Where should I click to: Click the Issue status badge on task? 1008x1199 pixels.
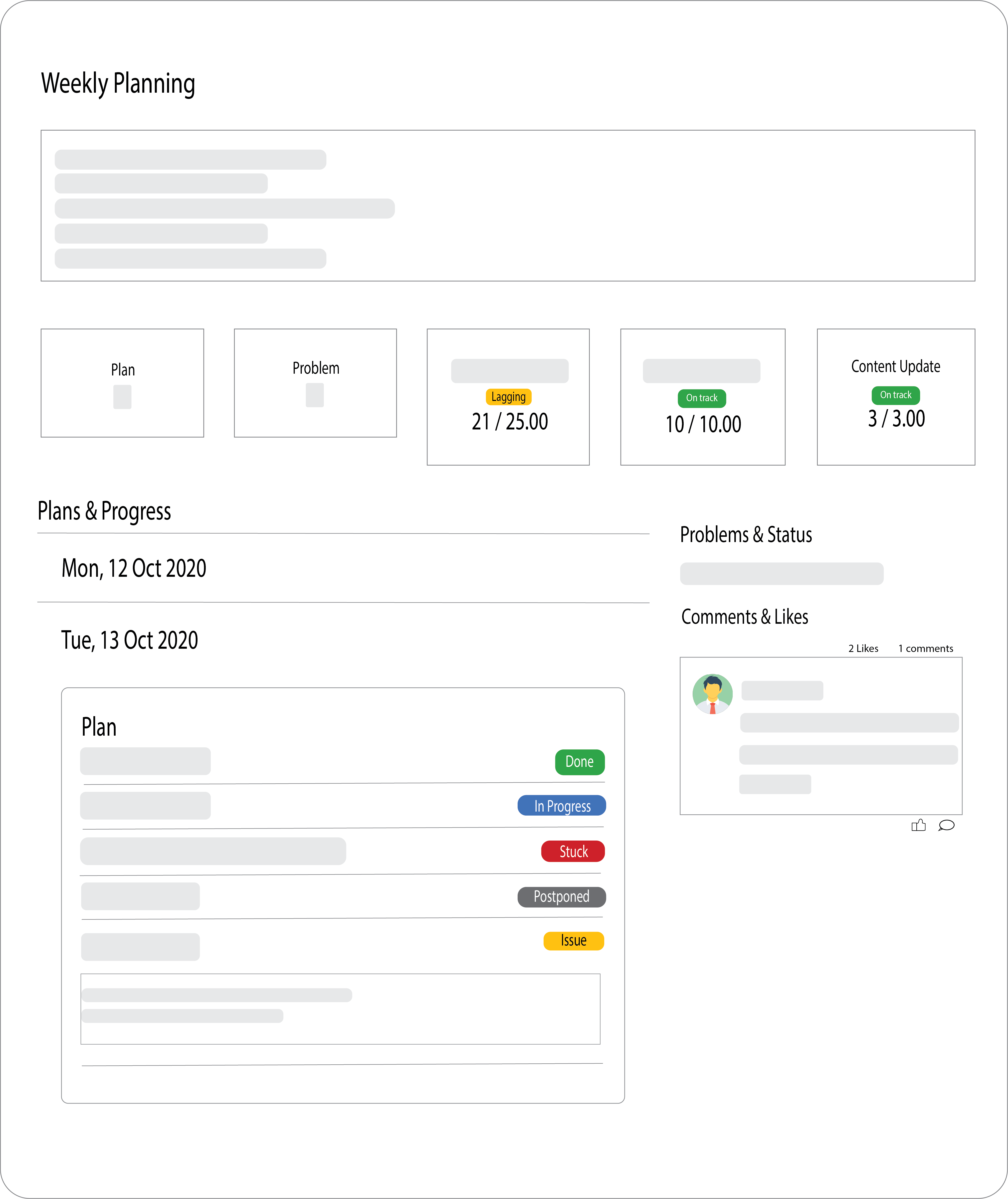(575, 937)
